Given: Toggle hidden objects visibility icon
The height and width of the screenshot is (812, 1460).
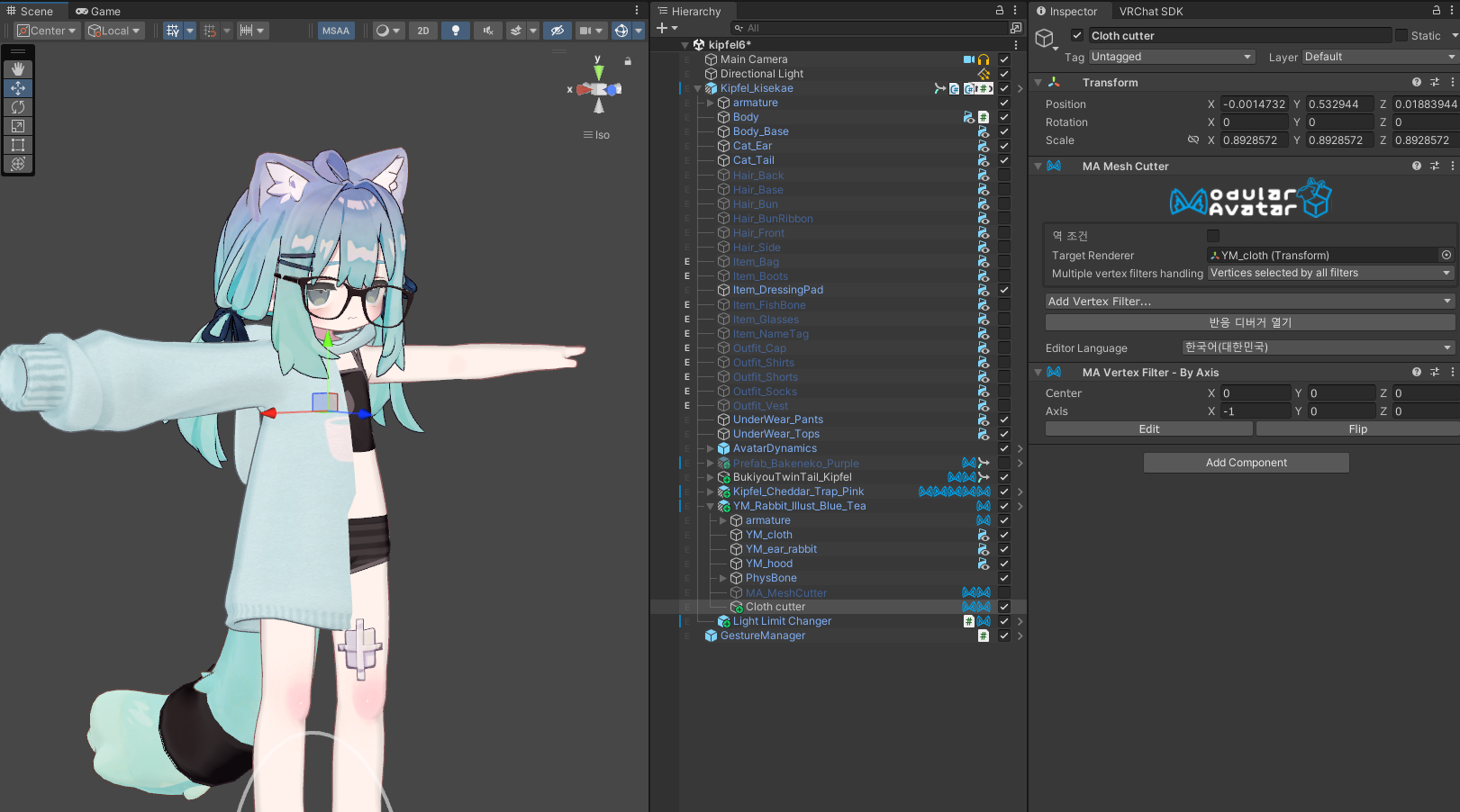Looking at the screenshot, I should pos(558,31).
